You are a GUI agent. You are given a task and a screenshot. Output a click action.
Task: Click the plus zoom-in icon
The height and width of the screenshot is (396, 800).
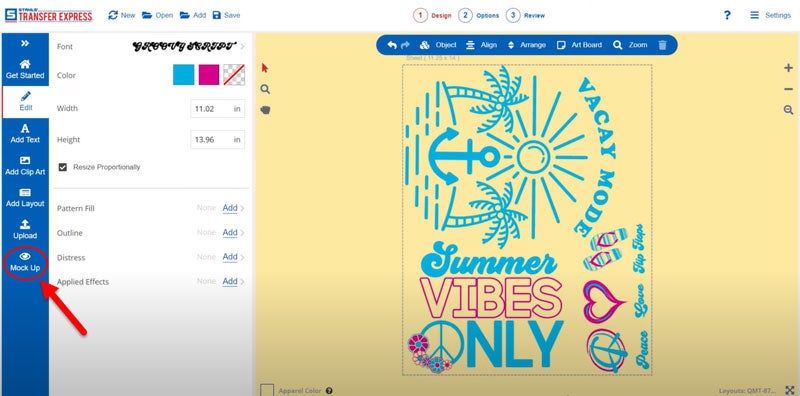(788, 68)
